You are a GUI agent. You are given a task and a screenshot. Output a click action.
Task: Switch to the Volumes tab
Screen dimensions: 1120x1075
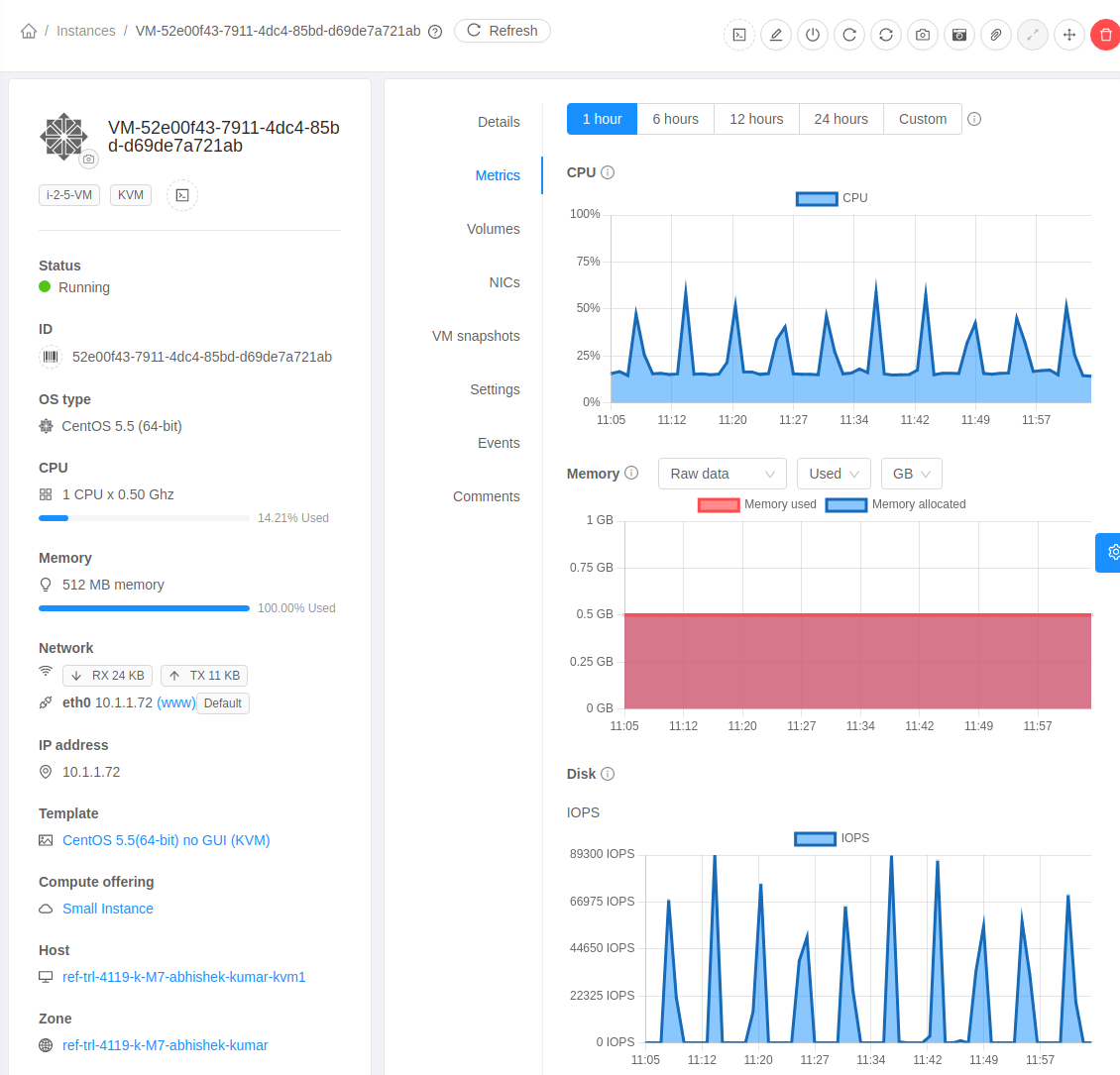[x=494, y=229]
